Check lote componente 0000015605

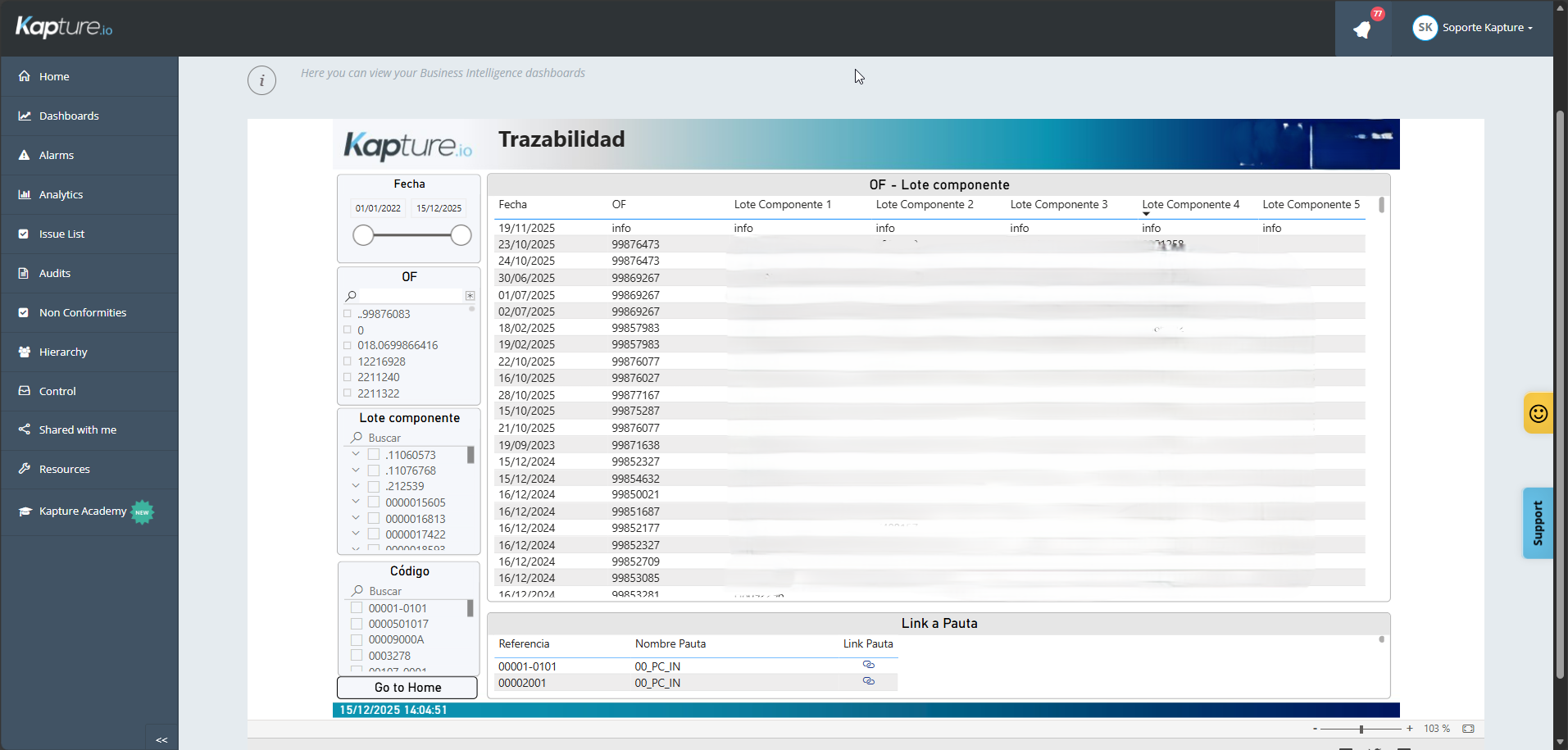coord(373,502)
